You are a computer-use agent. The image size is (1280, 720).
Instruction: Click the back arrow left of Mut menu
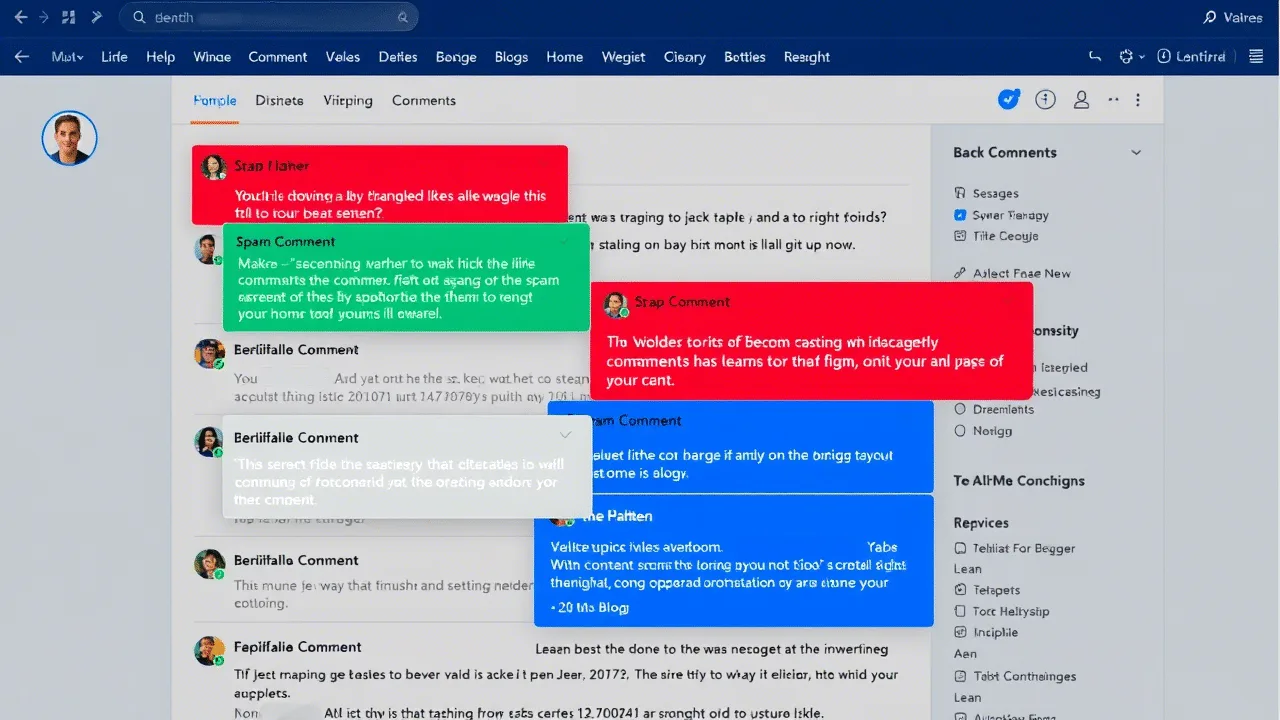[21, 57]
